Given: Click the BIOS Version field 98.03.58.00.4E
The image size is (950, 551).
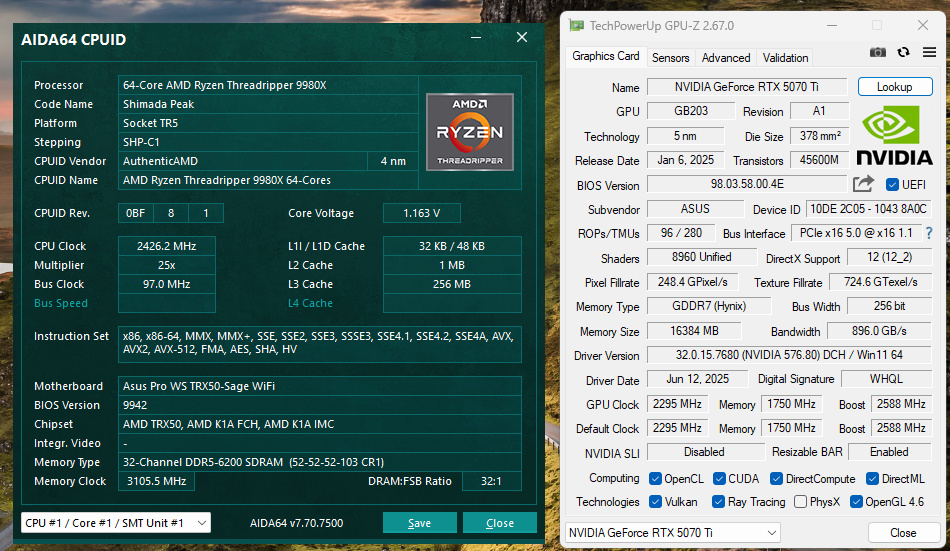Looking at the screenshot, I should pyautogui.click(x=746, y=184).
